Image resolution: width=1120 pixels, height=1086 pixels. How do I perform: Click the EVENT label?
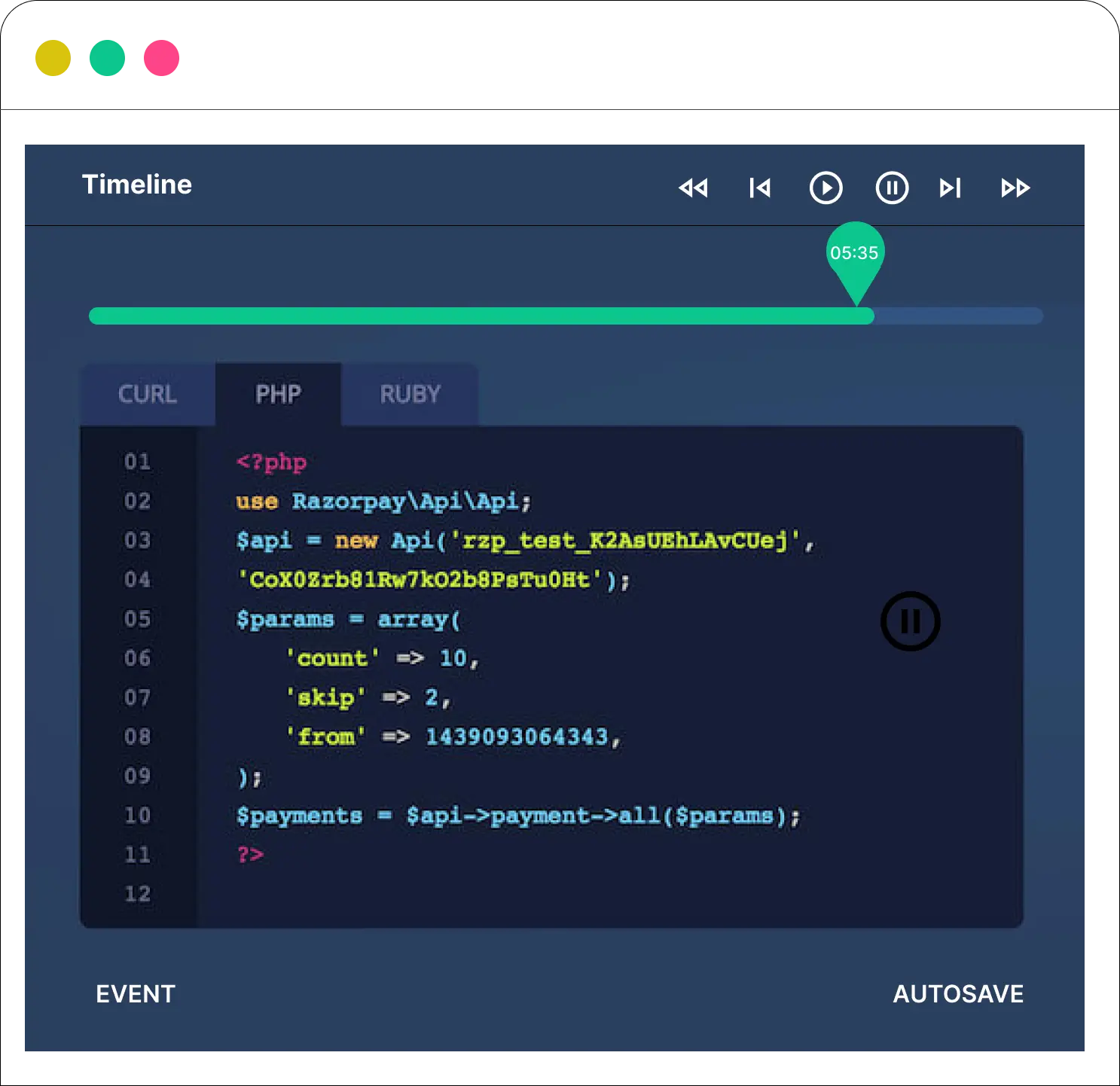(x=136, y=994)
